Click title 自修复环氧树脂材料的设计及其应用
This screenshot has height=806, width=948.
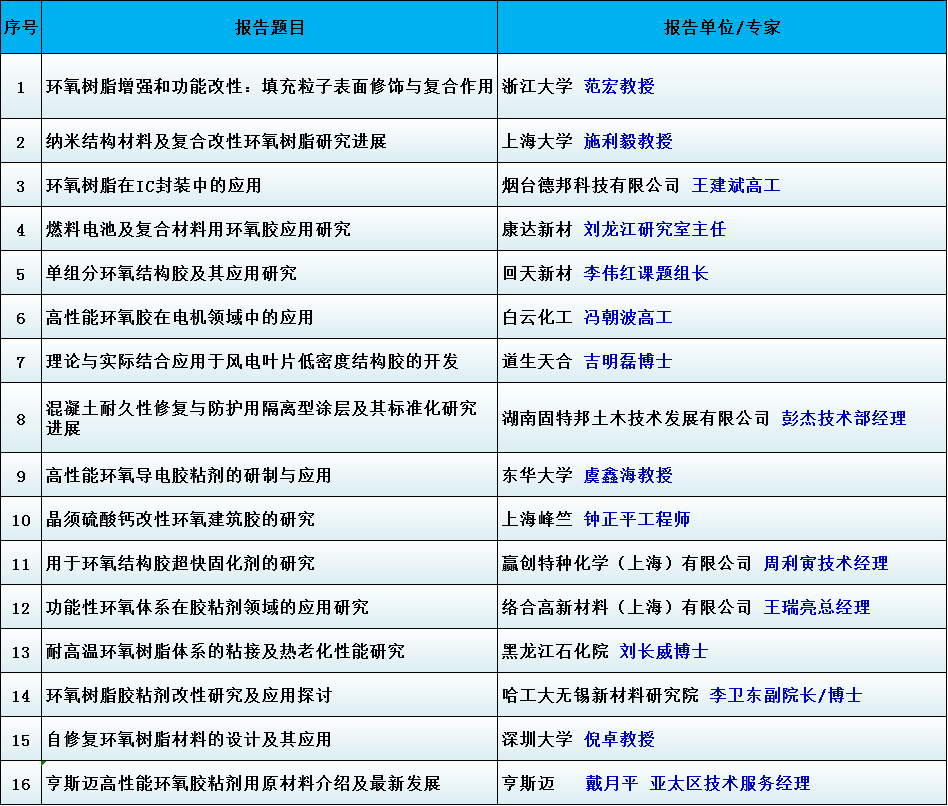[x=189, y=740]
